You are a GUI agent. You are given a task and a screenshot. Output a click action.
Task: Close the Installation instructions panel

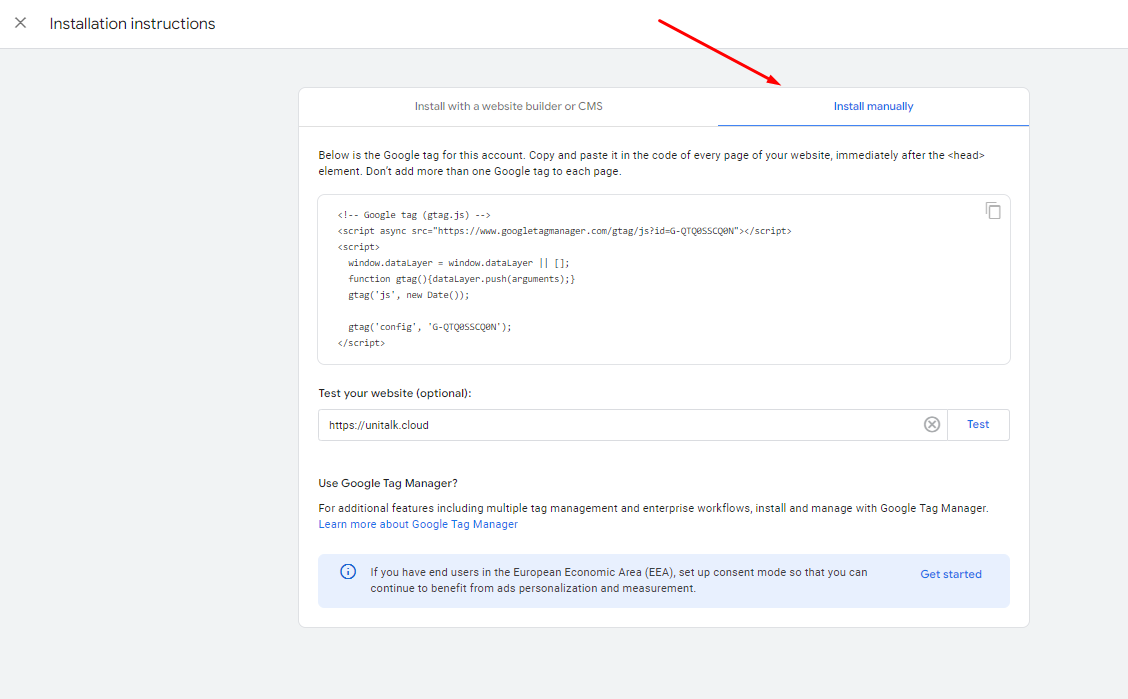pos(20,23)
